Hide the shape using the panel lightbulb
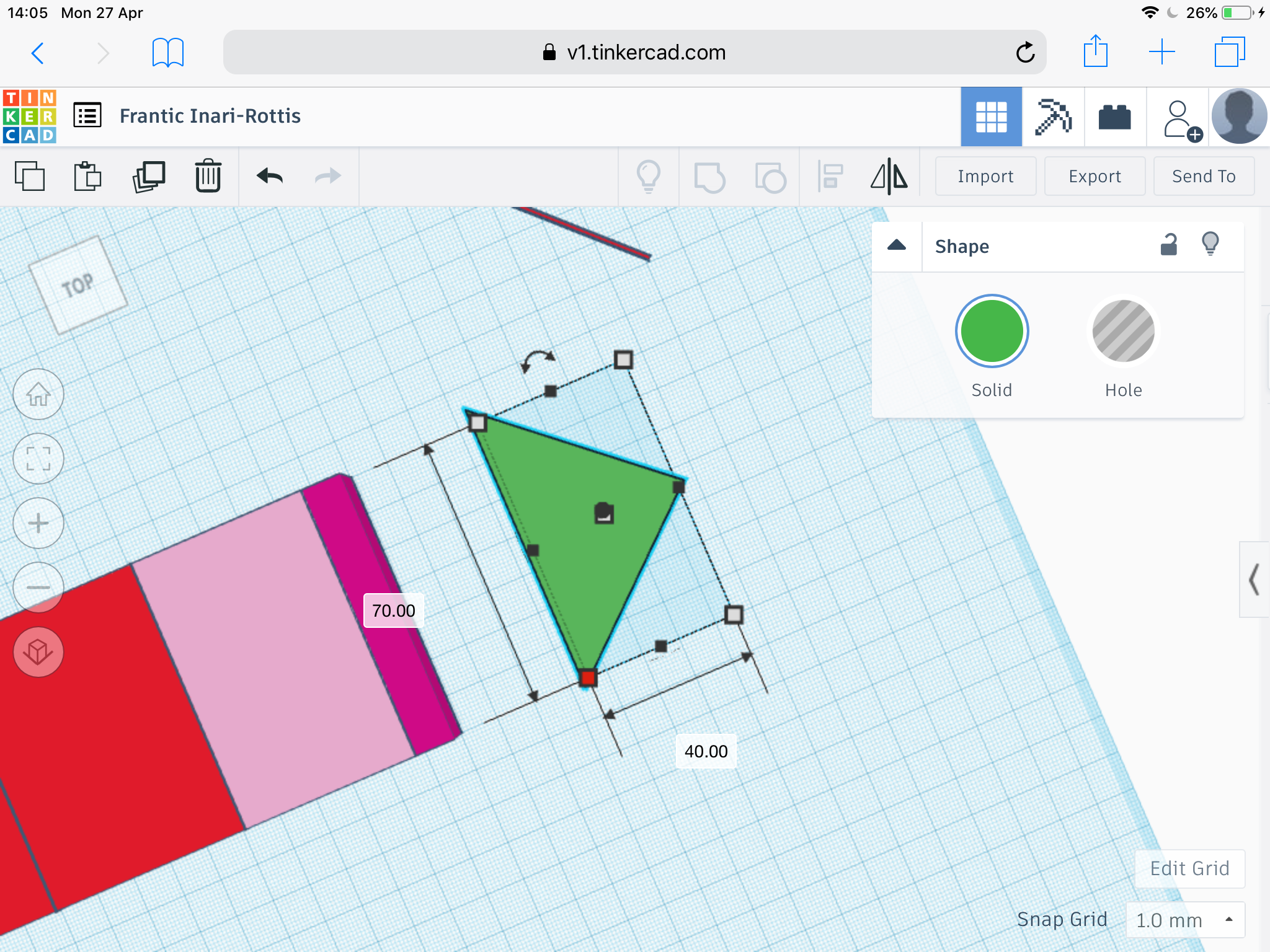 pyautogui.click(x=1210, y=244)
